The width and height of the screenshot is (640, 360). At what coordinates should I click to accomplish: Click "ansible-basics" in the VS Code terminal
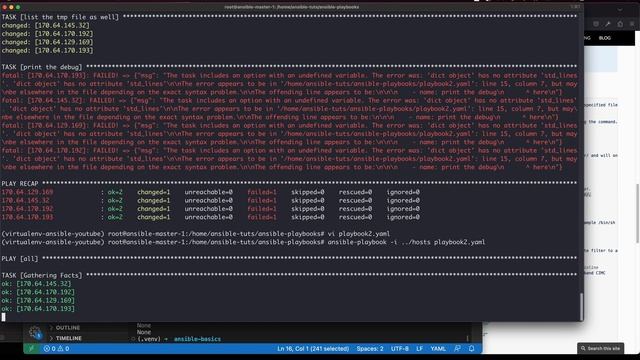197,339
